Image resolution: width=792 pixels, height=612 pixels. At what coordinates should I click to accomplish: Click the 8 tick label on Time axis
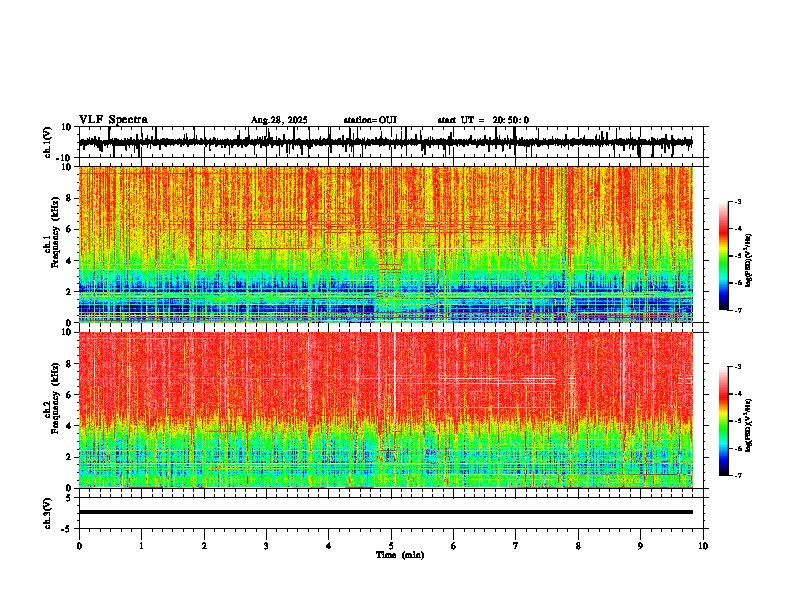click(x=578, y=546)
